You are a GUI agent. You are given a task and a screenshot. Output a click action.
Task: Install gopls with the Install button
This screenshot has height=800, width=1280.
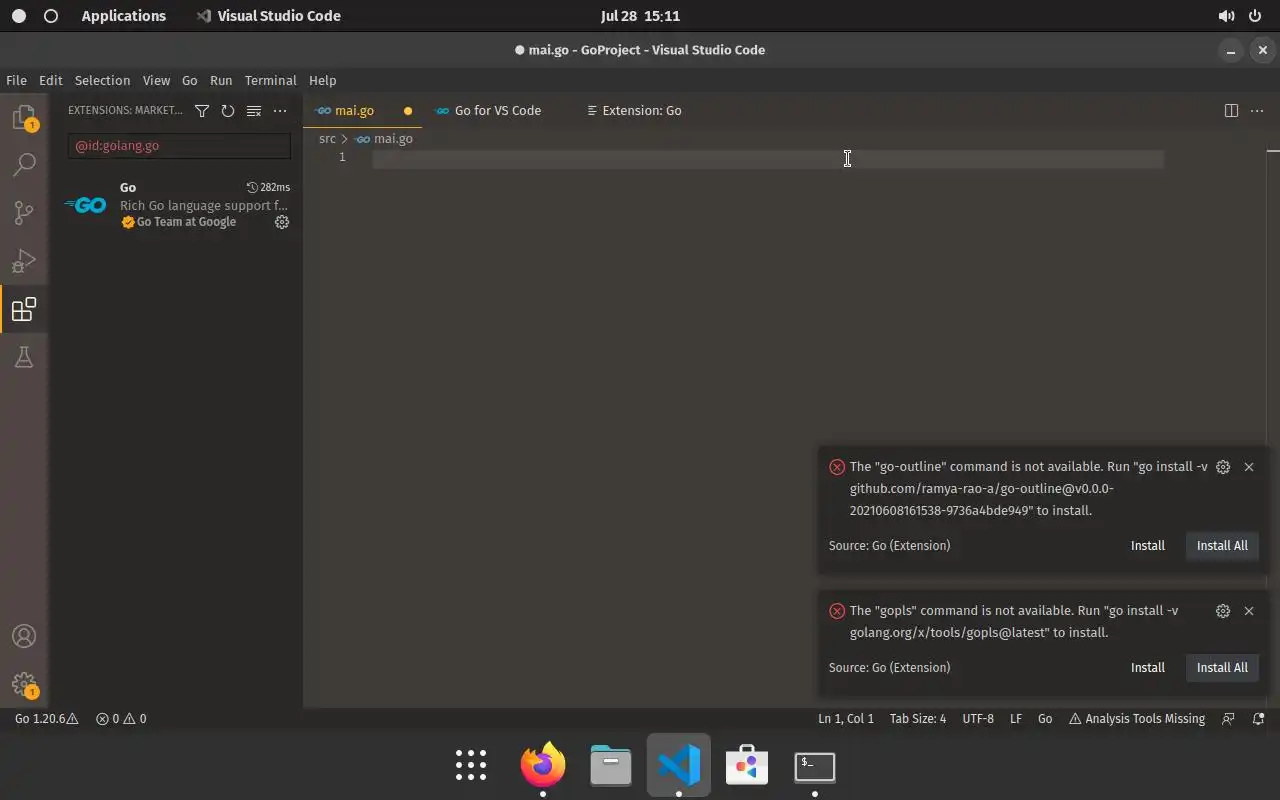pos(1148,668)
